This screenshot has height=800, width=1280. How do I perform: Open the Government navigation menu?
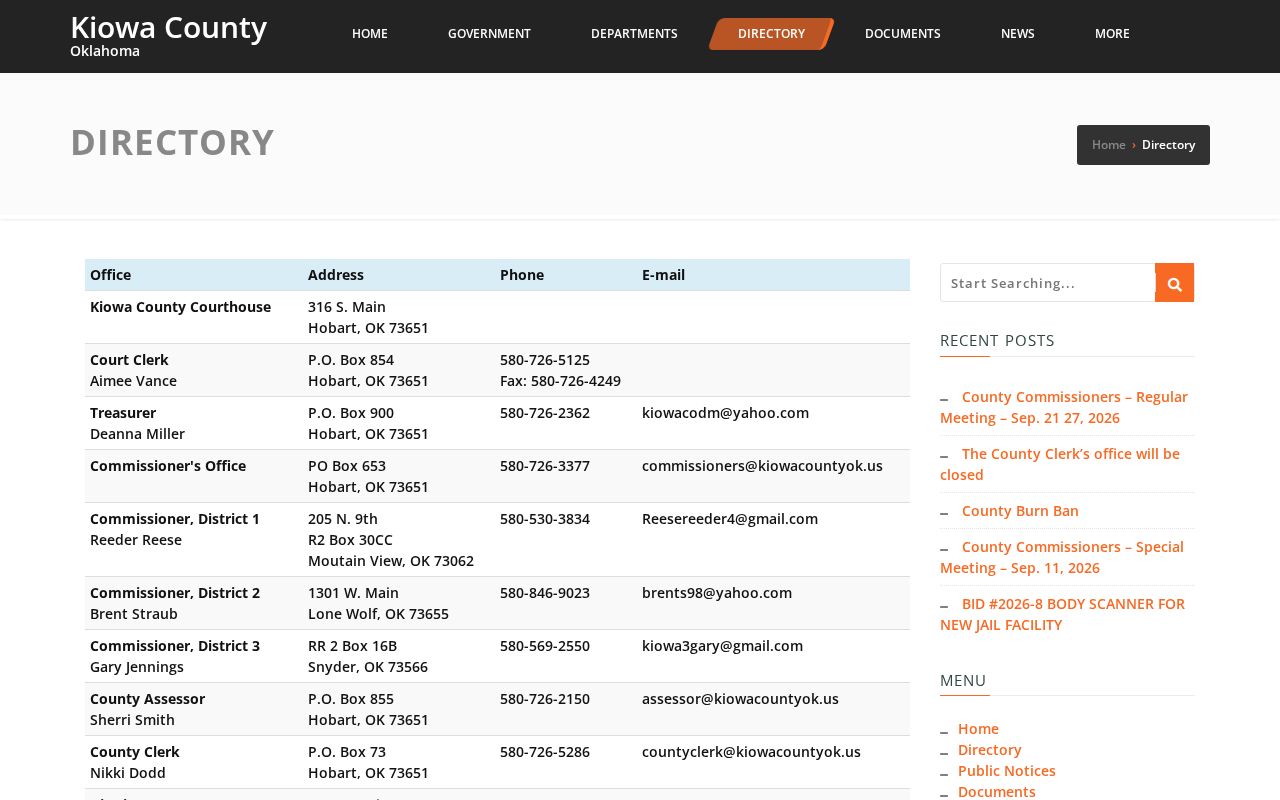pos(489,34)
